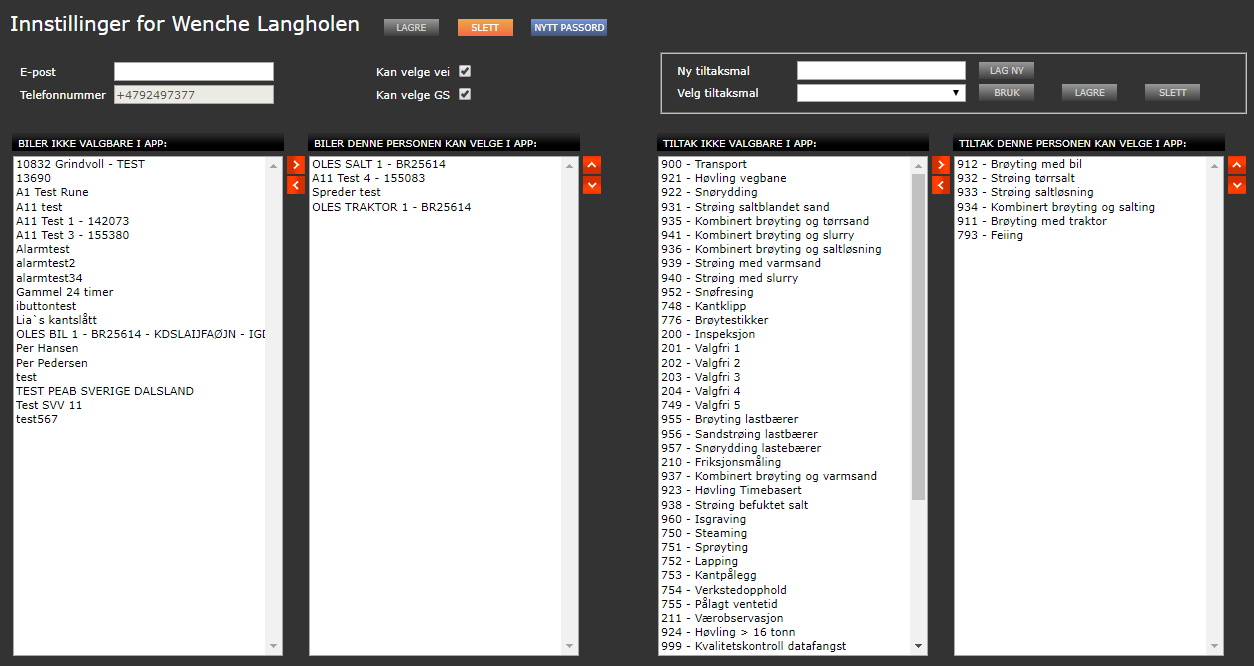Select 'alarmtest34' vehicle
This screenshot has width=1254, height=666.
click(140, 278)
